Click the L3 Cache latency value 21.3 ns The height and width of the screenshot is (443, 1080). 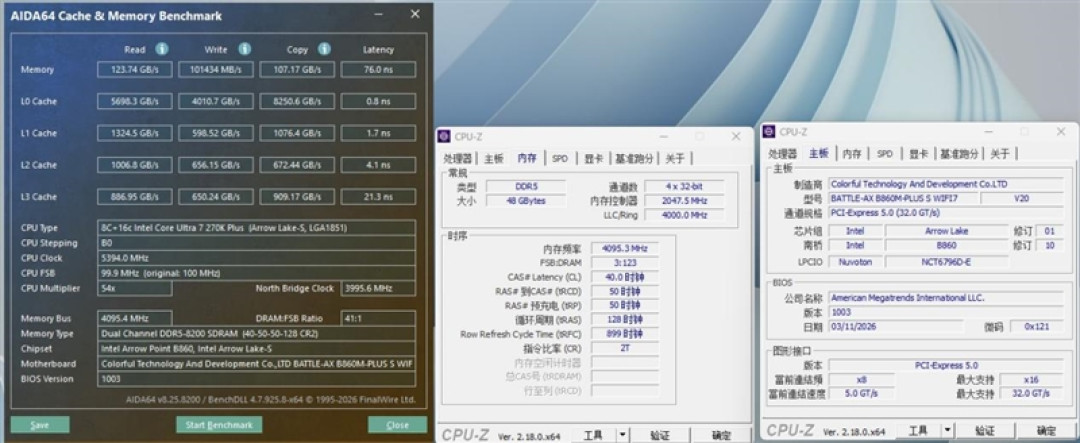pos(378,196)
